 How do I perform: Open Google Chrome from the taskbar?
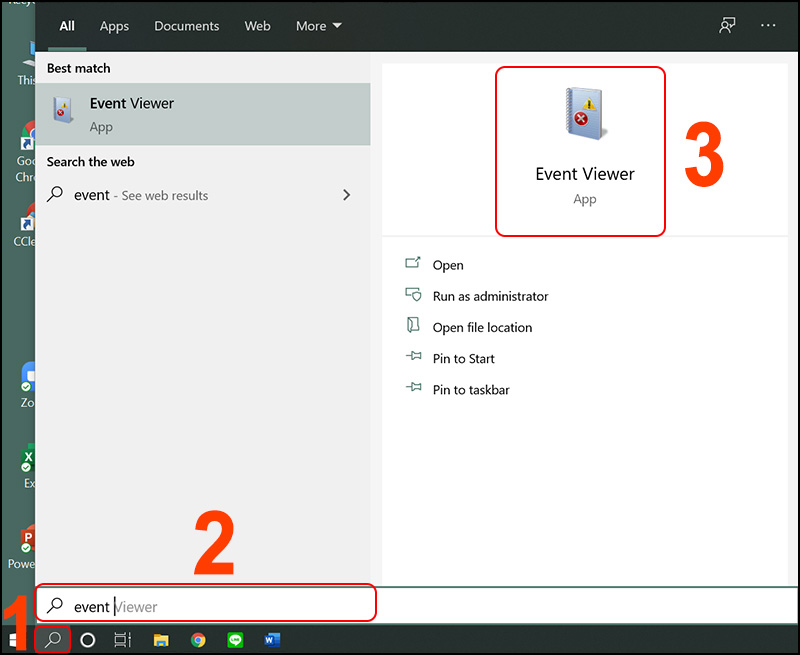[198, 640]
